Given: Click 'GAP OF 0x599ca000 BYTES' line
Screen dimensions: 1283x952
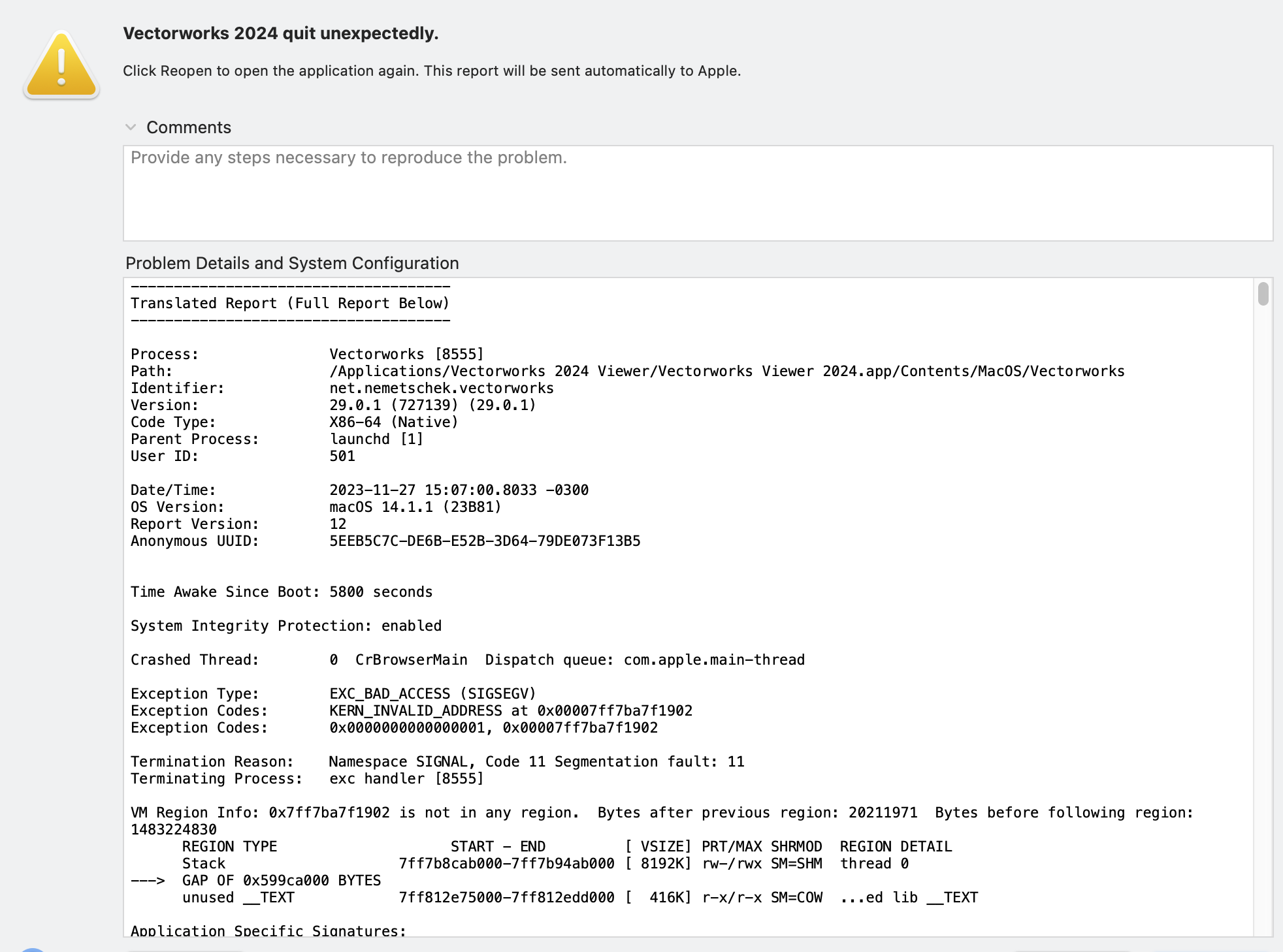Looking at the screenshot, I should 282,880.
